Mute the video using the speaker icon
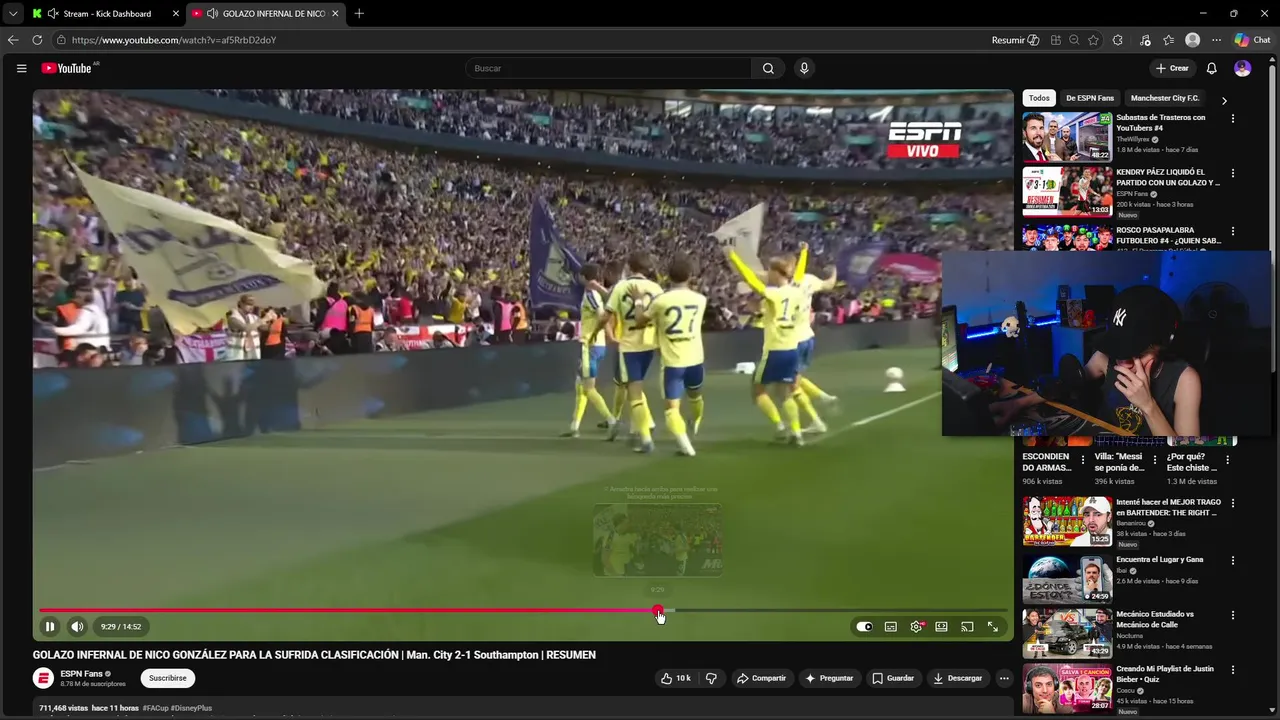 (x=77, y=627)
